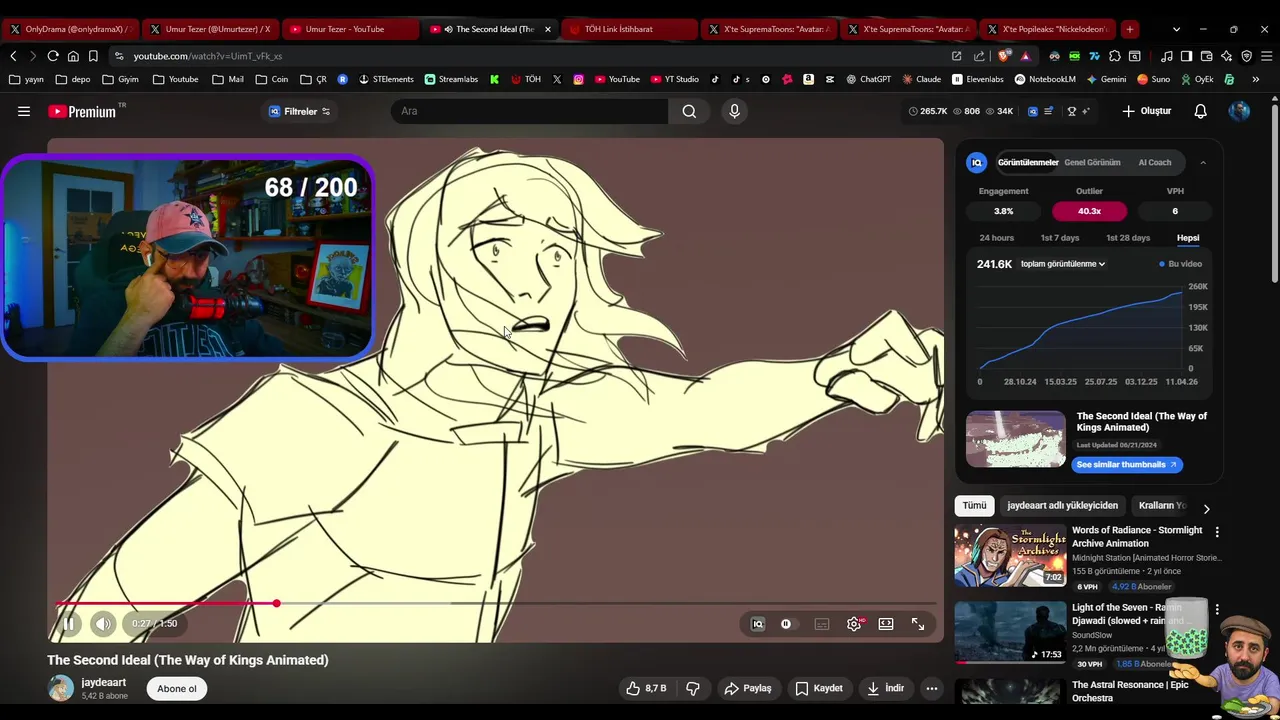Click the IQ icon in the player controls

pos(758,624)
